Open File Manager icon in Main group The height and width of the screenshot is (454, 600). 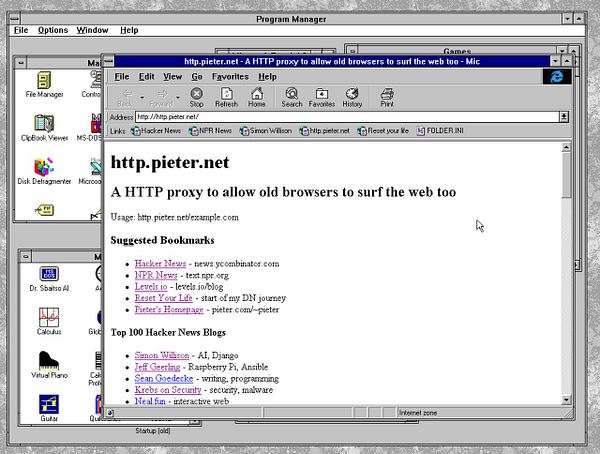coord(44,85)
